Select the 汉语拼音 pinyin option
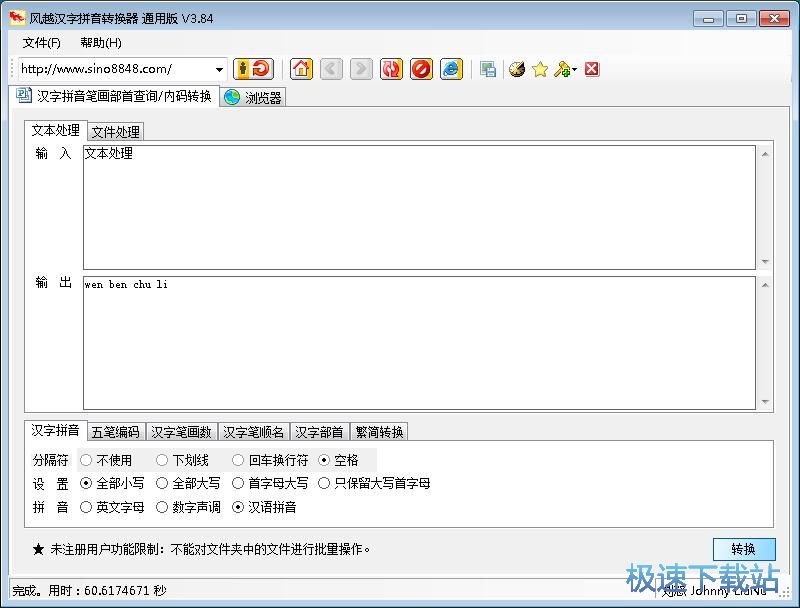 point(264,507)
